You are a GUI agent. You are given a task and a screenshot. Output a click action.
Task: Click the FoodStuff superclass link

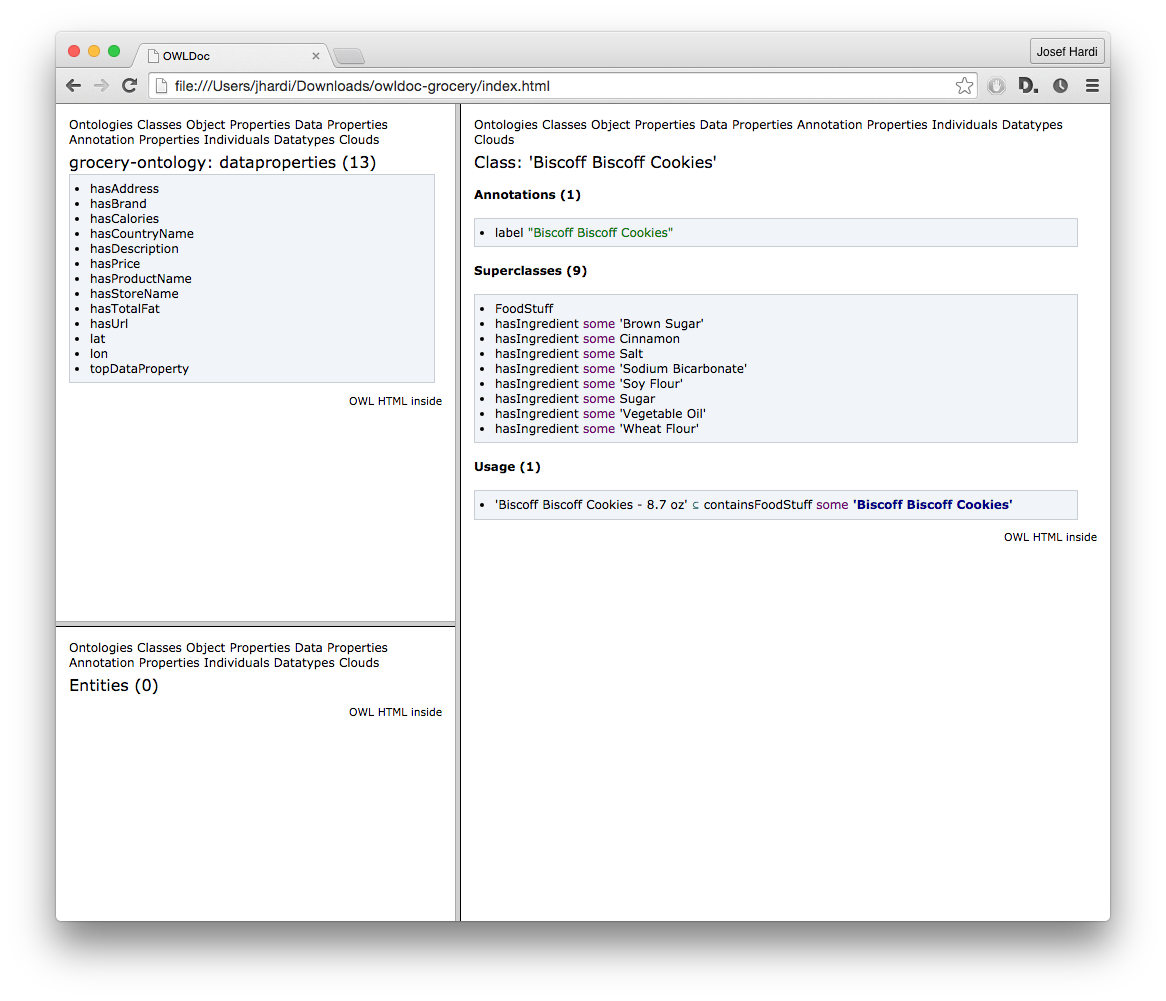point(524,309)
